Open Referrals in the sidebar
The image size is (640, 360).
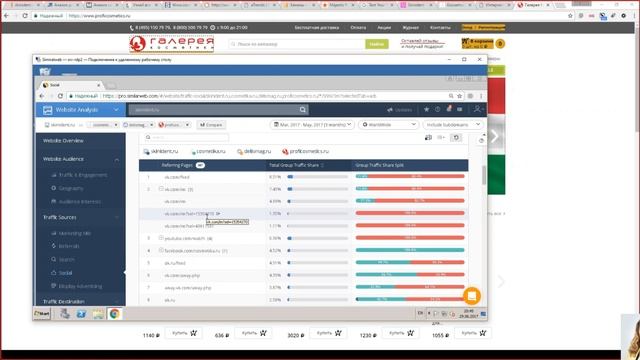click(x=69, y=246)
